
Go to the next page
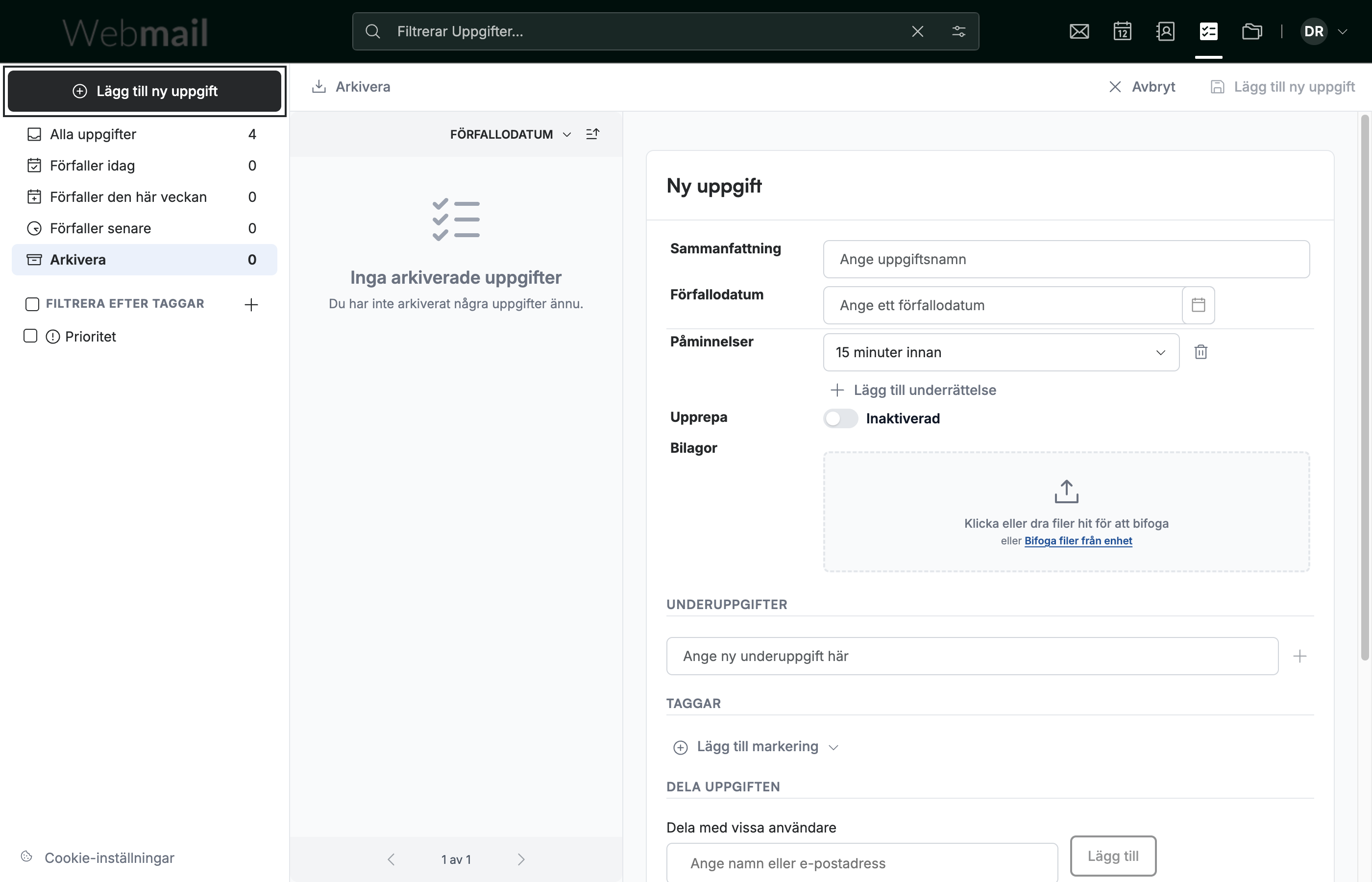tap(521, 859)
